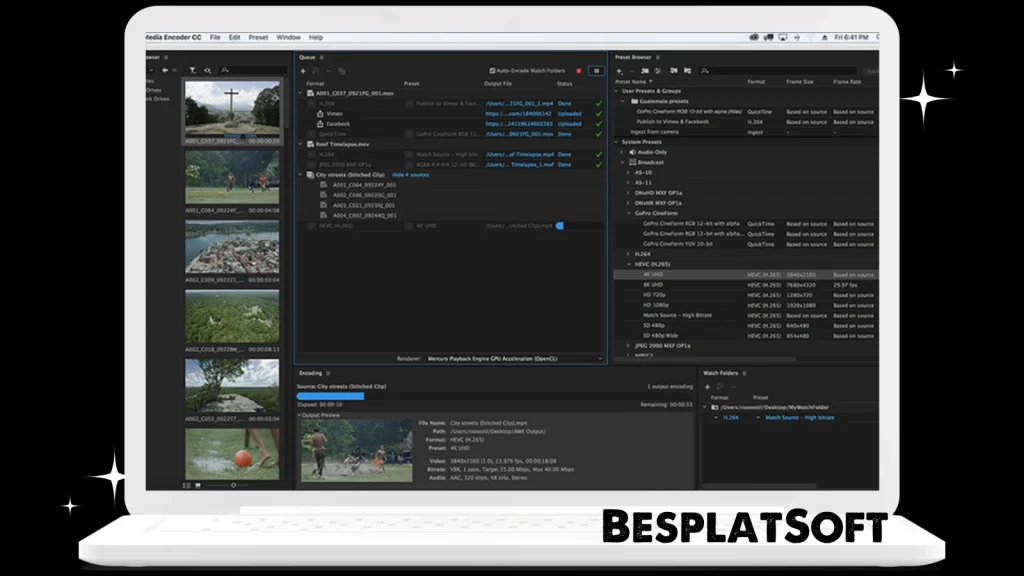Screen dimensions: 1024x576
Task: Create a new preset in Preset Browser
Action: pos(618,71)
